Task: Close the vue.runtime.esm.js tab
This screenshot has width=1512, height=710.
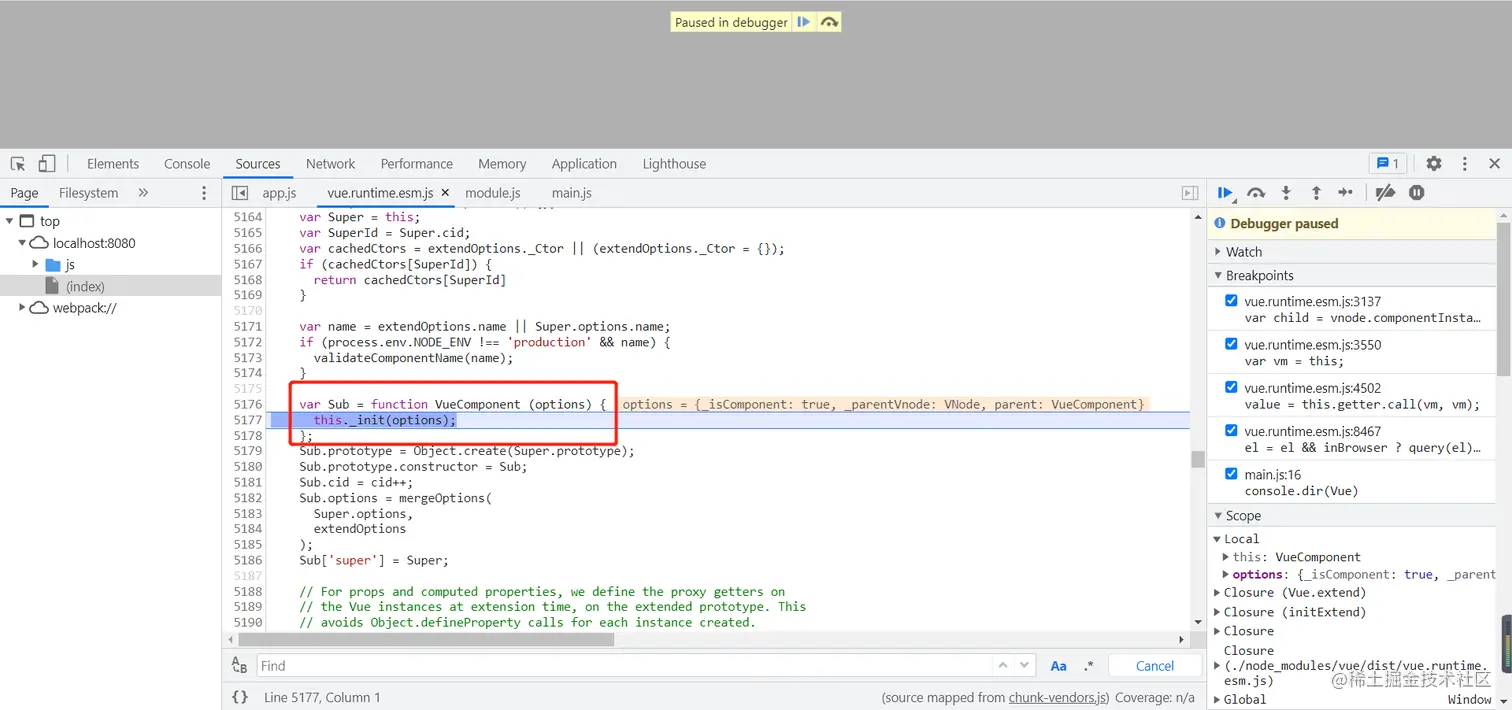Action: pos(445,193)
